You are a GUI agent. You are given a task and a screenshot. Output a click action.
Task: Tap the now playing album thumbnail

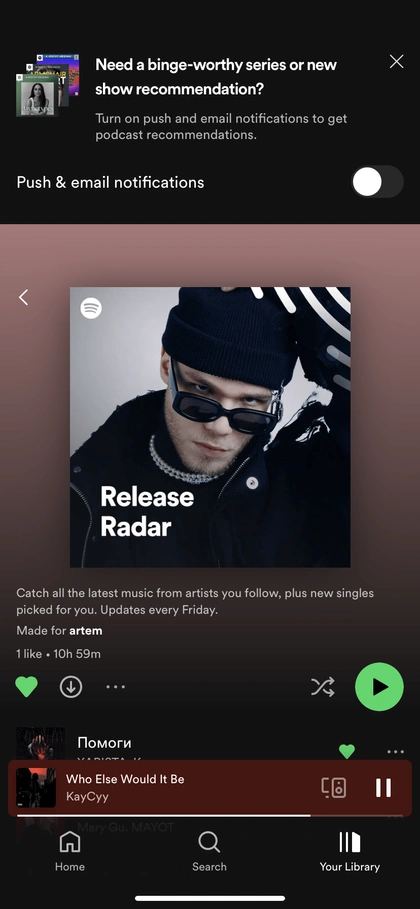36,788
